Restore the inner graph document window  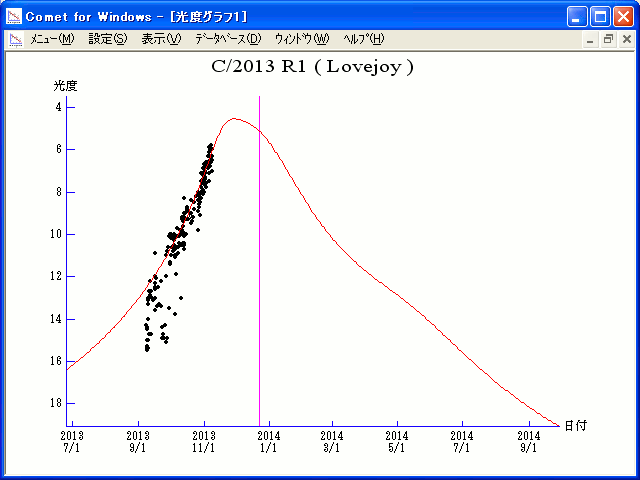click(608, 40)
